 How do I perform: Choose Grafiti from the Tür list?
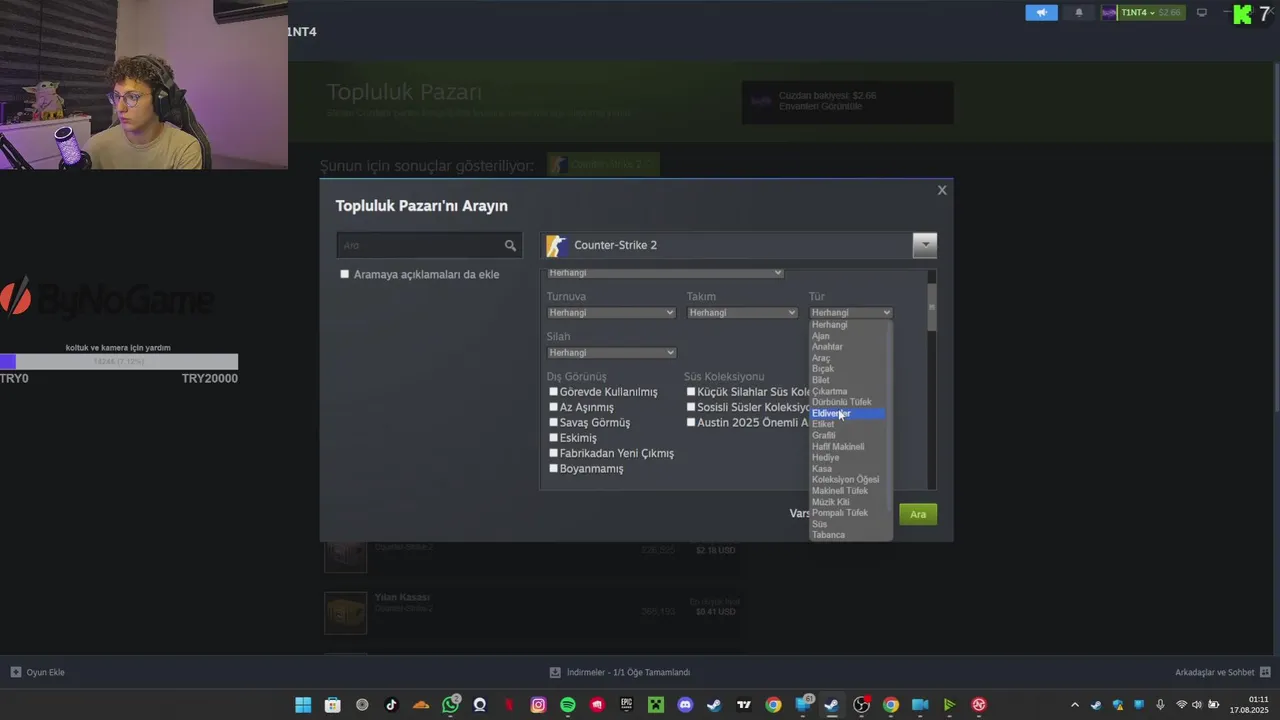[847, 435]
